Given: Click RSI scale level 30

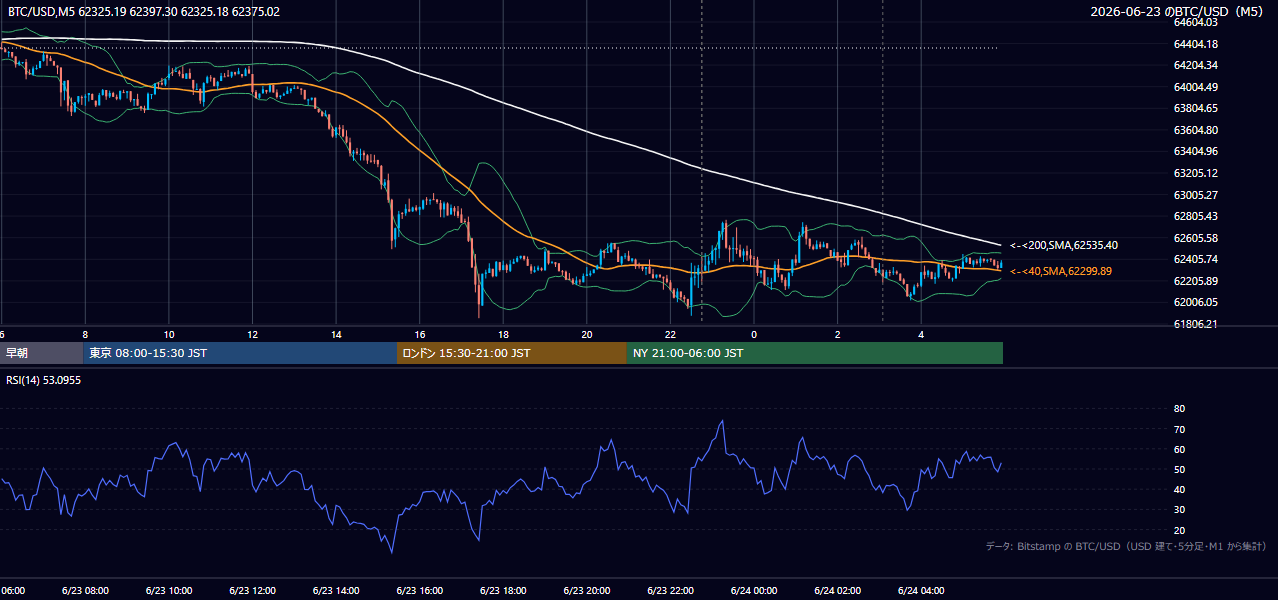Looking at the screenshot, I should [x=1179, y=509].
